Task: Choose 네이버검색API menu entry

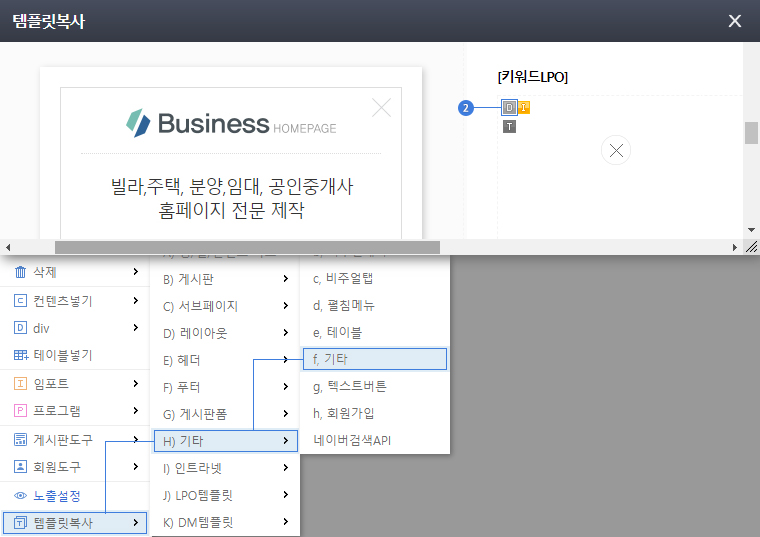Action: [x=351, y=440]
